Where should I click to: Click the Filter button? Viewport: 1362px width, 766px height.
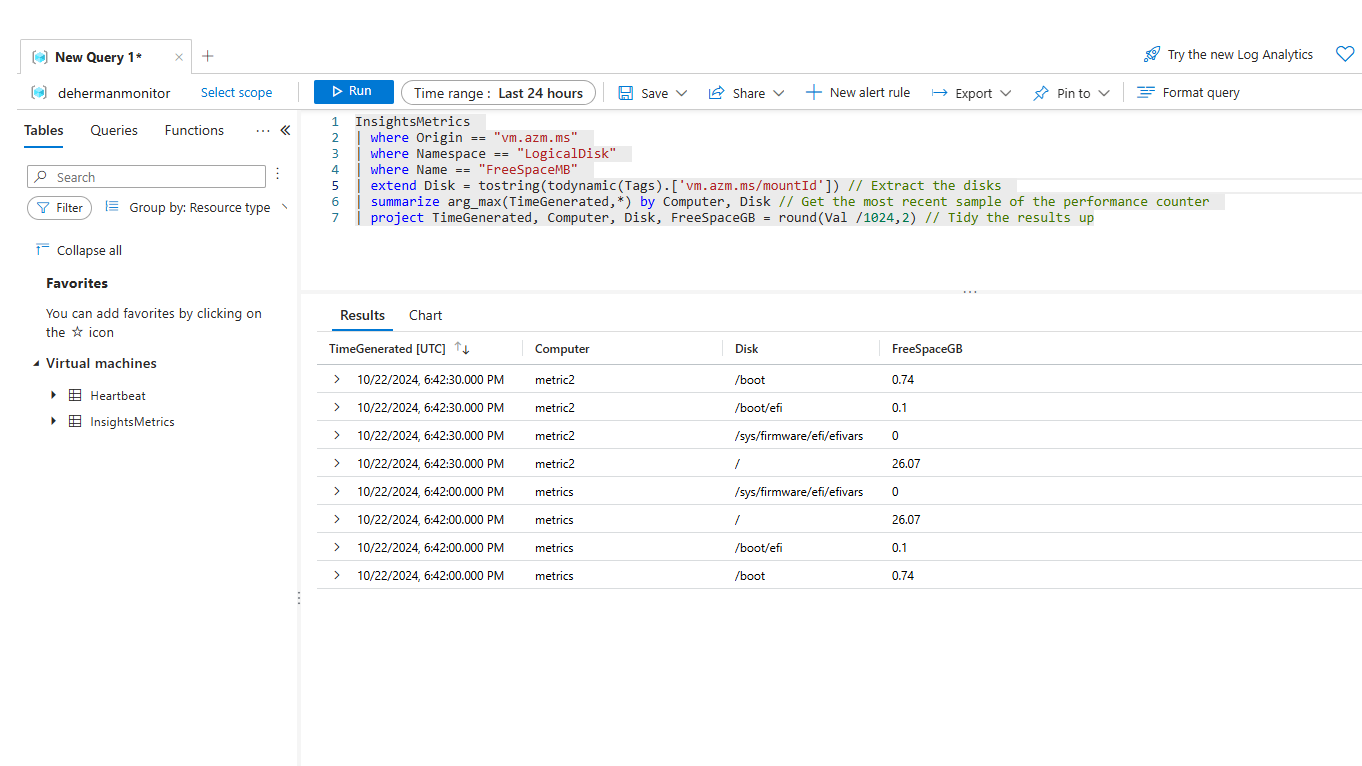60,208
